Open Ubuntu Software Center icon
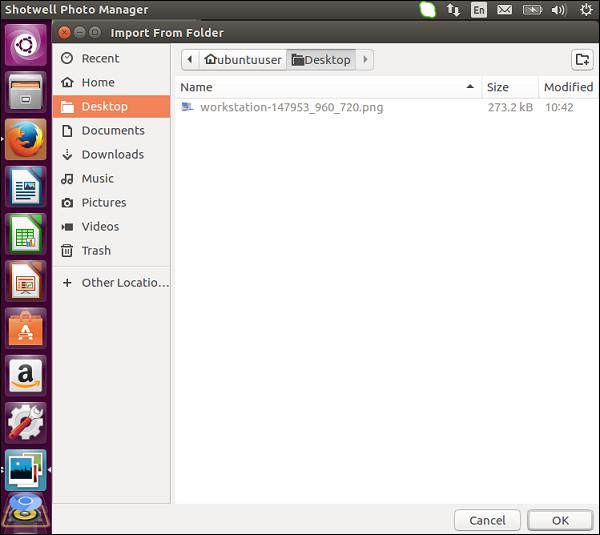The image size is (600, 535). coord(25,329)
